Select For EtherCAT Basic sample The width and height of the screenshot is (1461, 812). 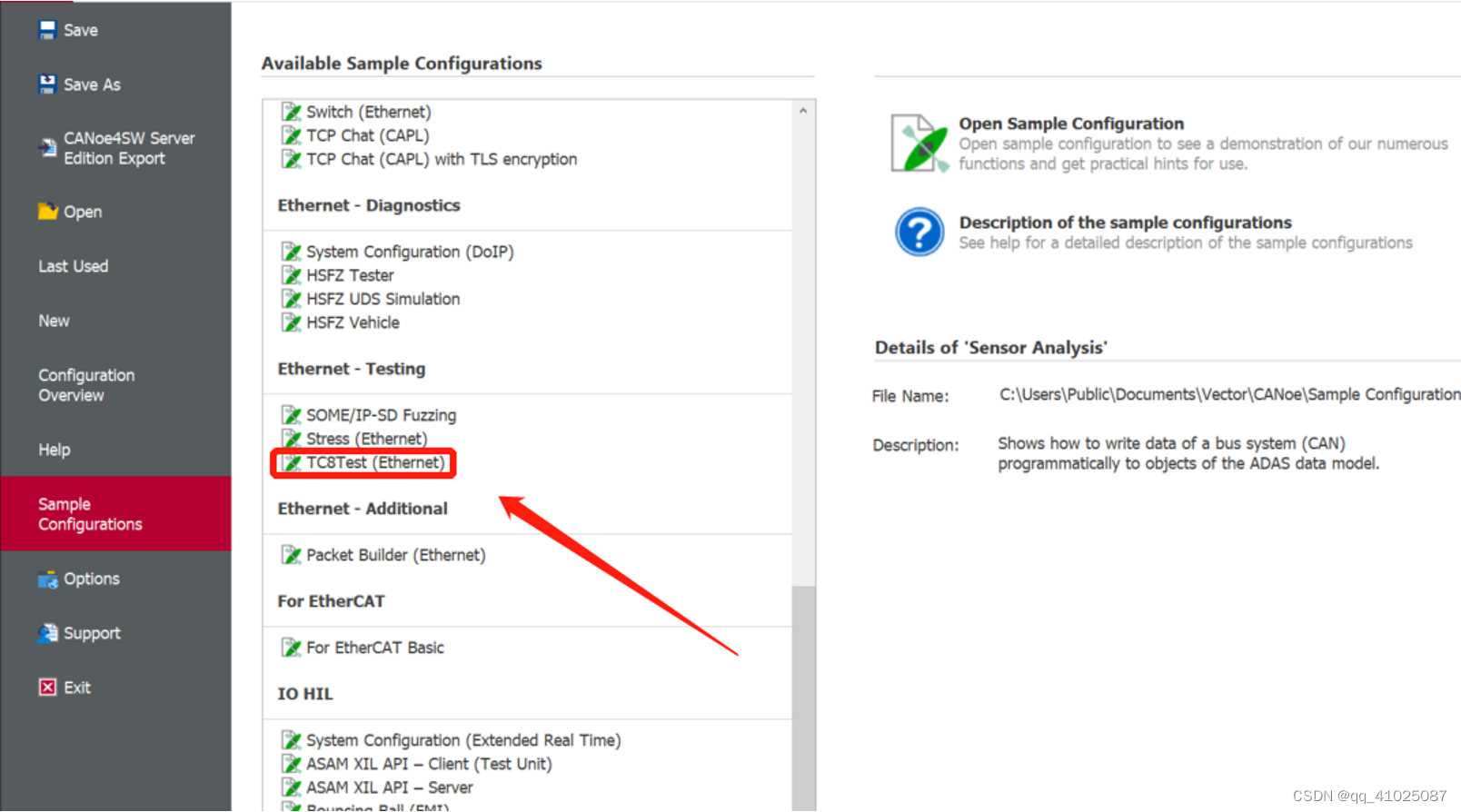(x=375, y=648)
